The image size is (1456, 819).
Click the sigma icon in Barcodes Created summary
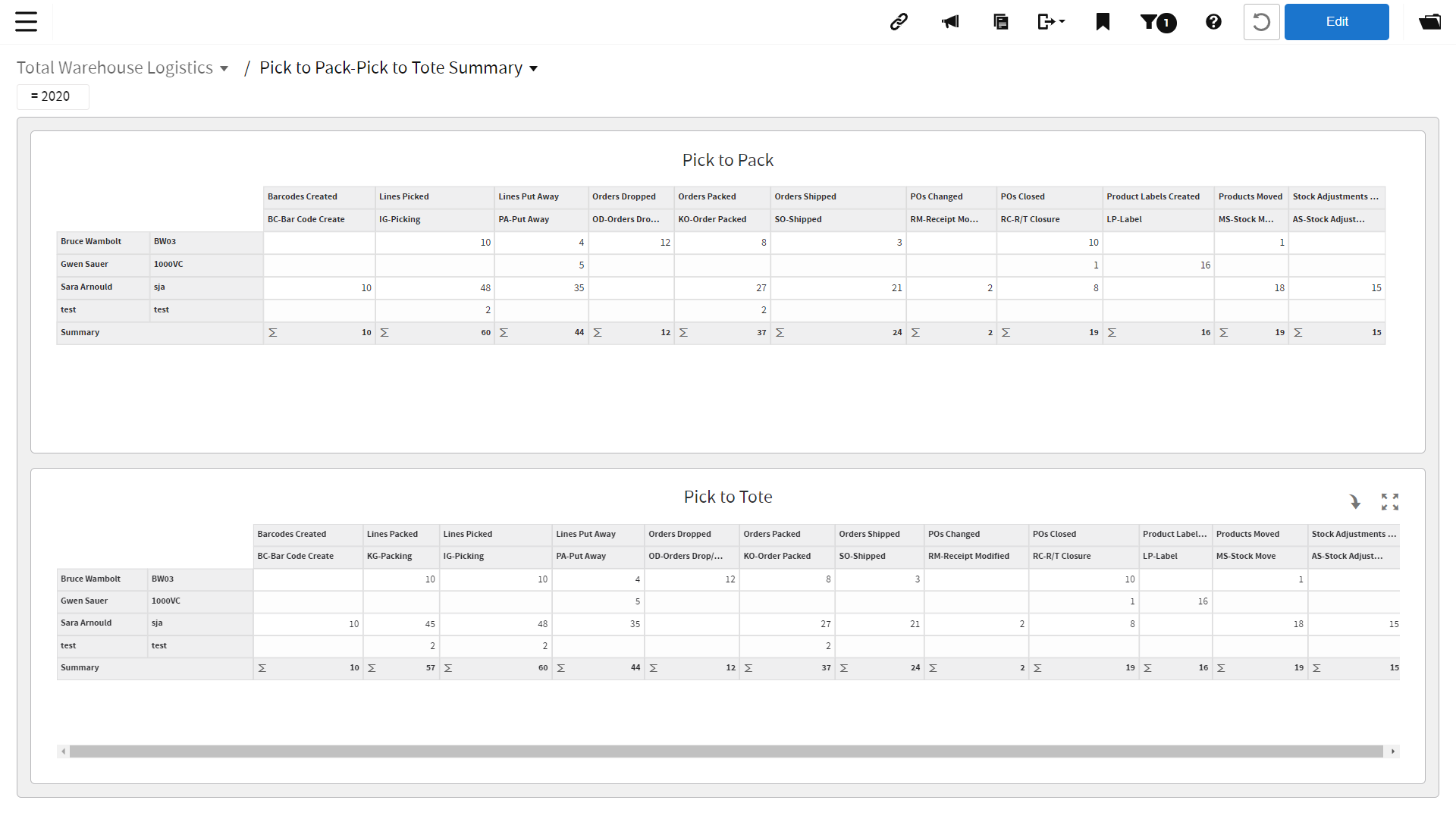(x=274, y=332)
